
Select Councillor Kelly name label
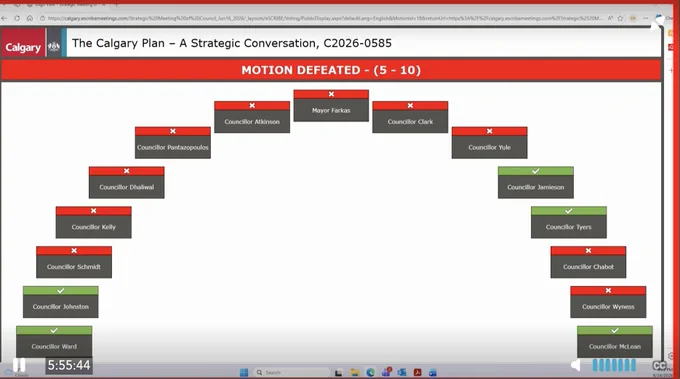[x=94, y=227]
